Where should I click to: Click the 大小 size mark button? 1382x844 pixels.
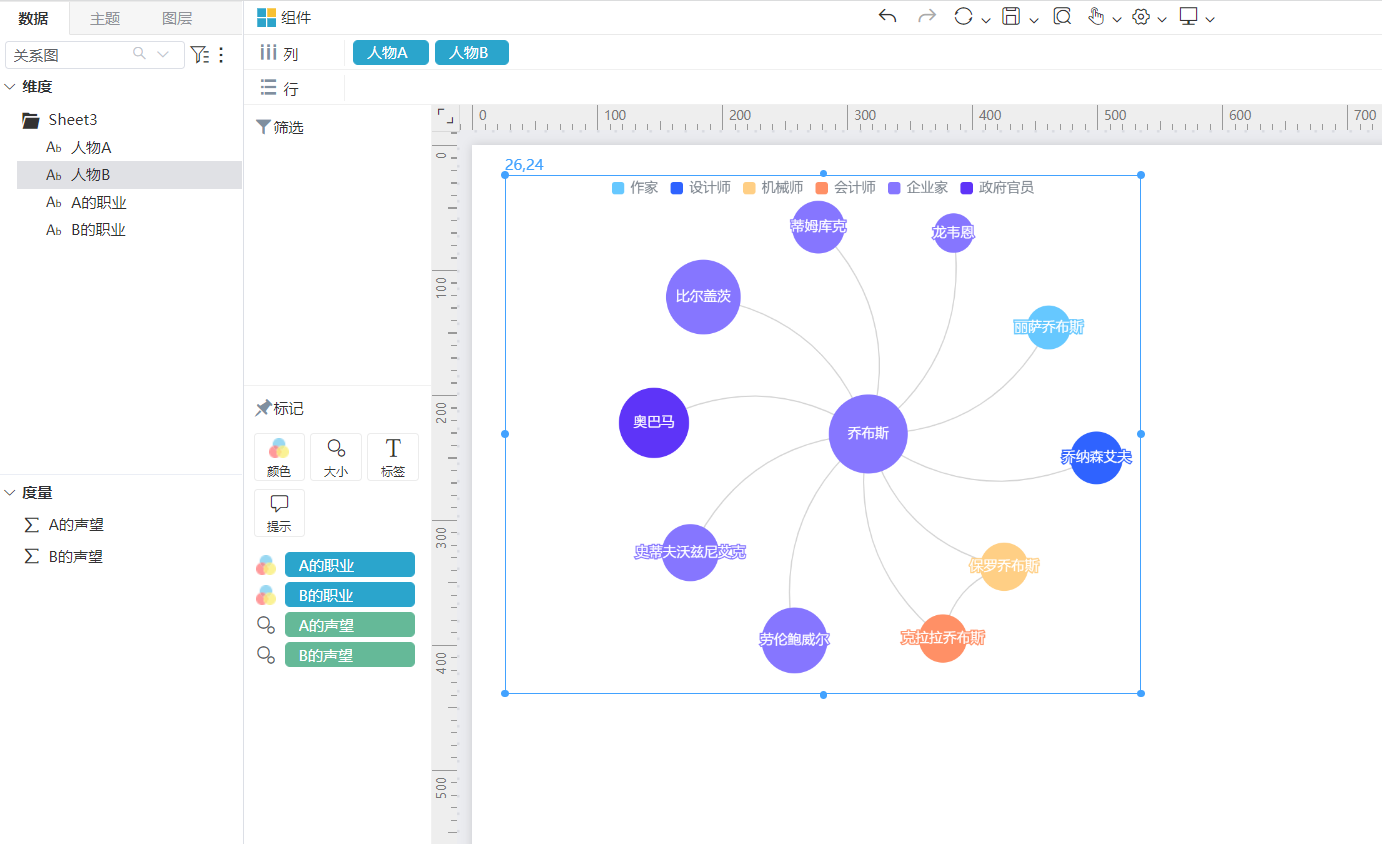336,457
